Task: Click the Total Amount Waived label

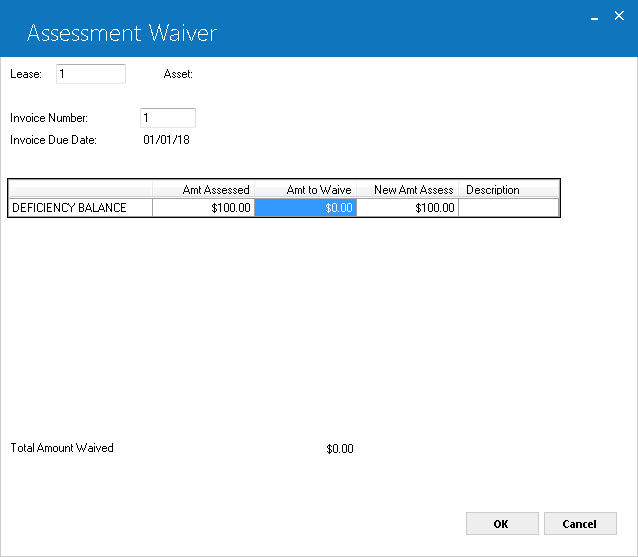Action: (62, 448)
